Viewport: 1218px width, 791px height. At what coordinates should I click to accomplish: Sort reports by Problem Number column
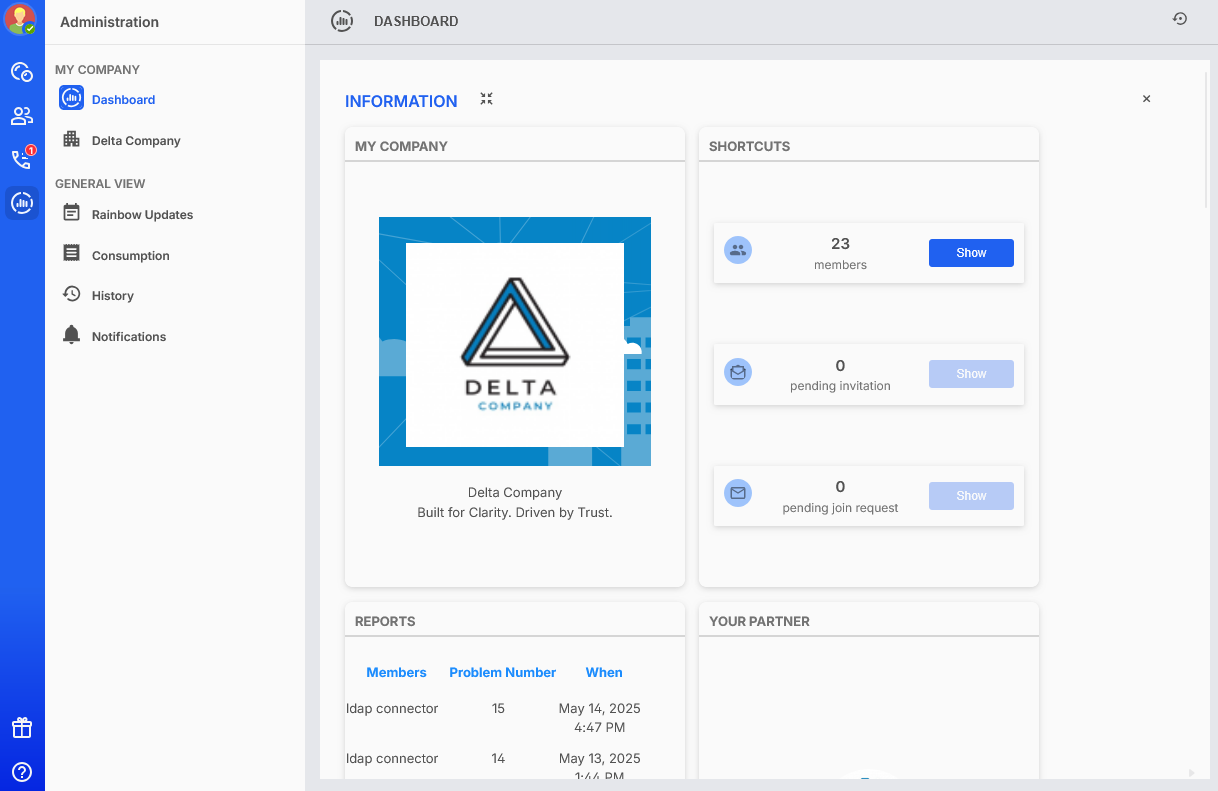click(502, 673)
